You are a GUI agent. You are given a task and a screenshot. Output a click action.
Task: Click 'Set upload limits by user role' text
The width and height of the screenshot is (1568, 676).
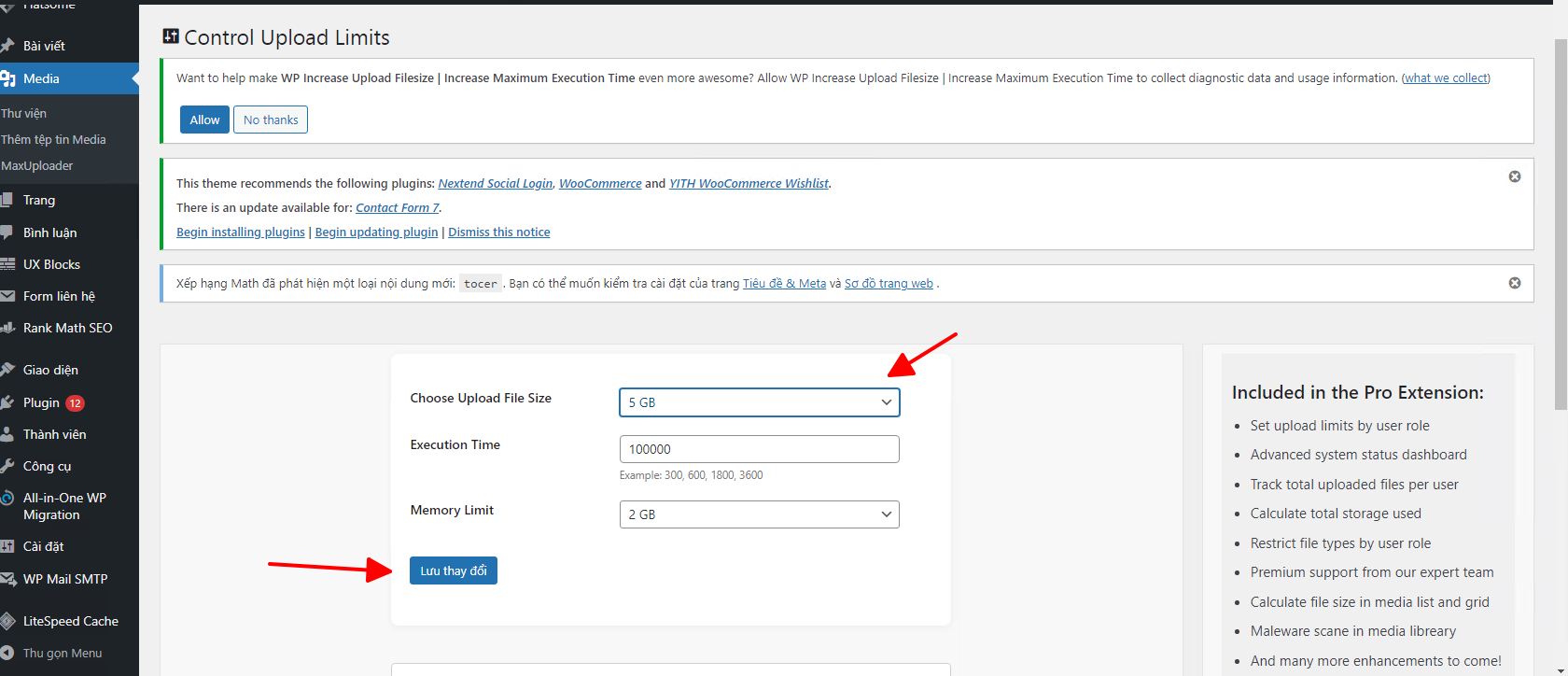coord(1340,426)
